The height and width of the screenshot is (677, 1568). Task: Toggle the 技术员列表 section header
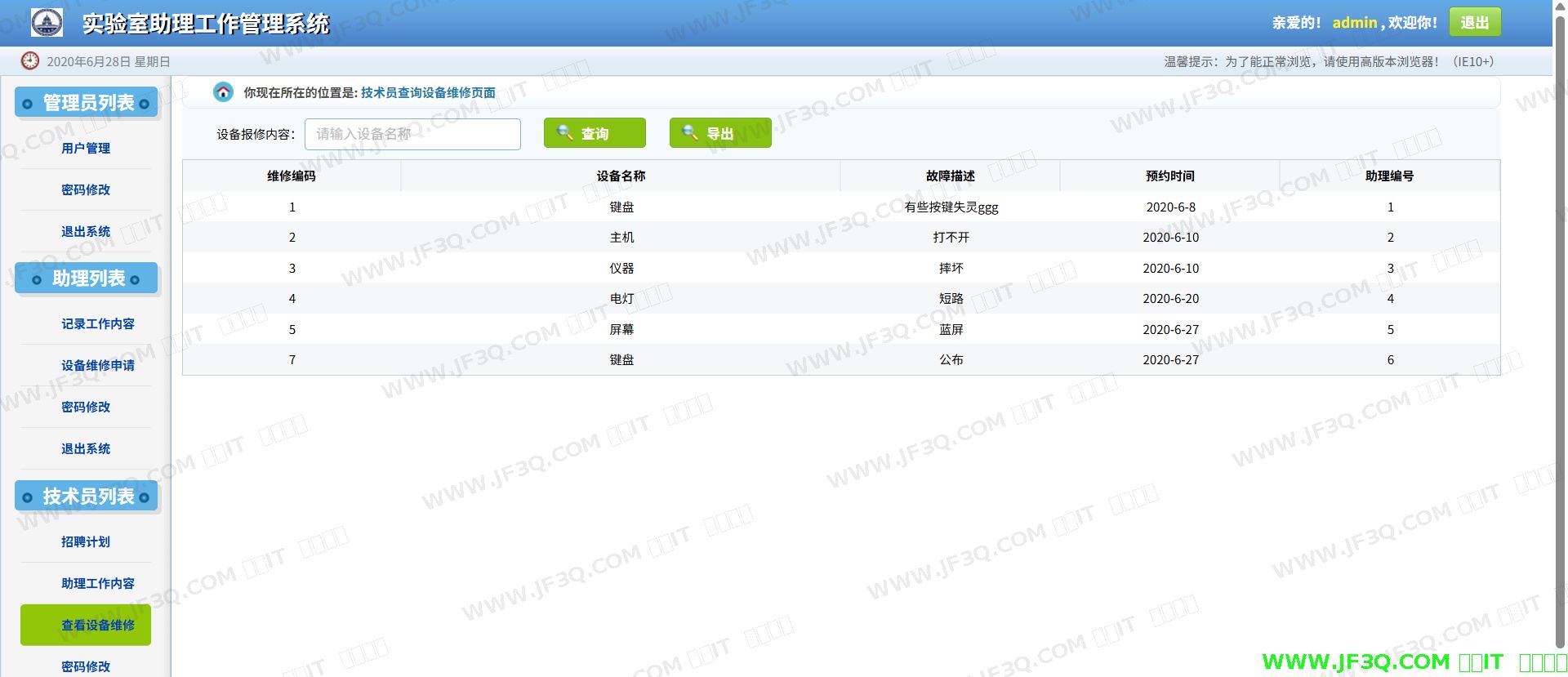tap(87, 497)
